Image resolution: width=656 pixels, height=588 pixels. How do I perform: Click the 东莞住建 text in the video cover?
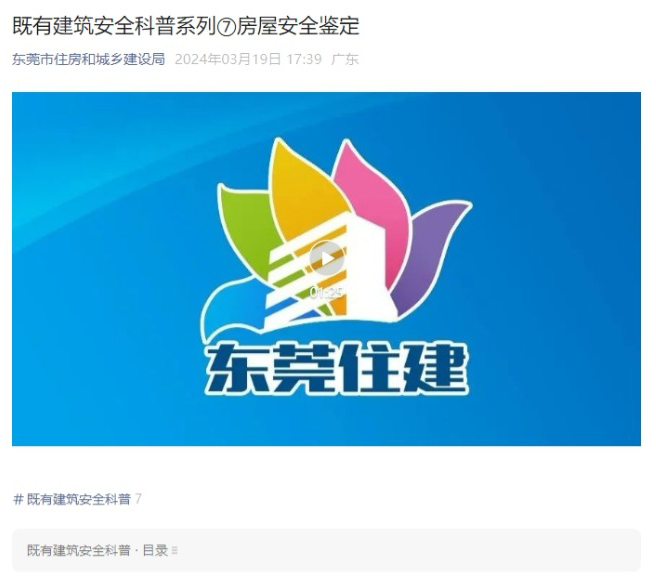337,368
